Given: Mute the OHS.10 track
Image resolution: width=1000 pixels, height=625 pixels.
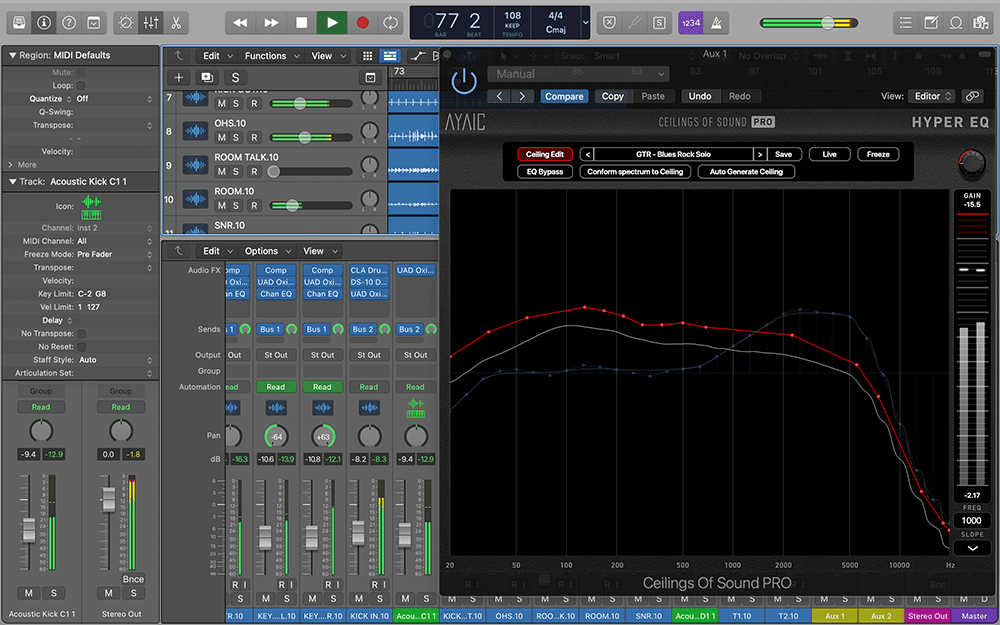Looking at the screenshot, I should (x=221, y=137).
